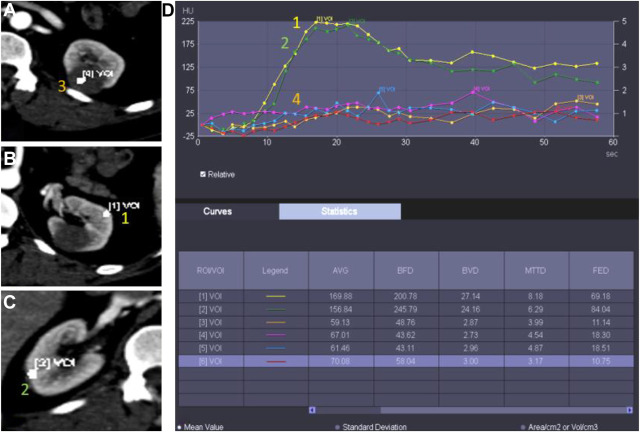The height and width of the screenshot is (432, 640).
Task: Toggle the Relative checkbox
Action: (203, 174)
